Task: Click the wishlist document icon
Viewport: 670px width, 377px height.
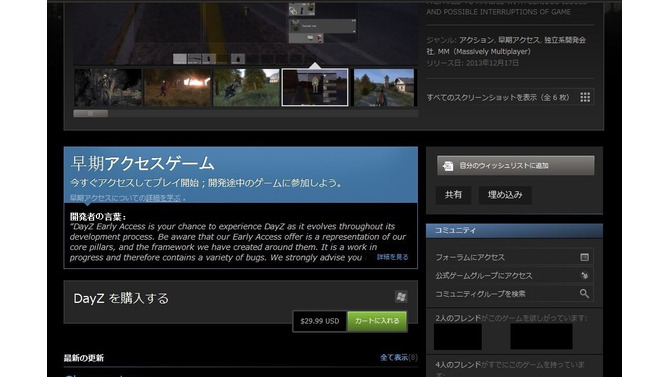Action: click(x=448, y=165)
